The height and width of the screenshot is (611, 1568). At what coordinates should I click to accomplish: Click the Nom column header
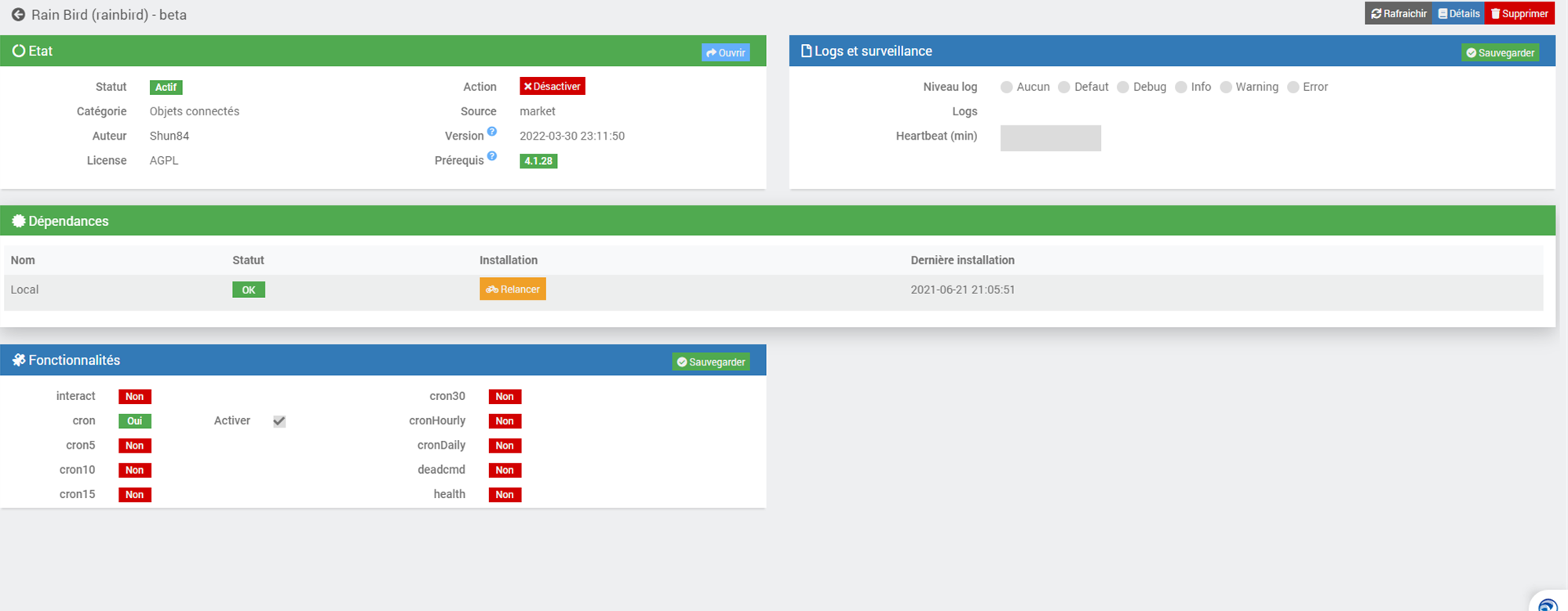(x=23, y=260)
